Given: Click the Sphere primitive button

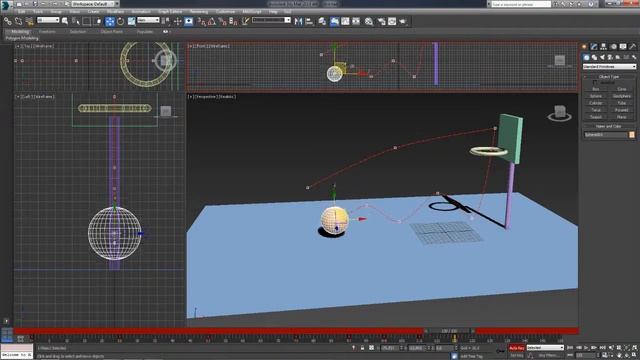Looking at the screenshot, I should (596, 96).
